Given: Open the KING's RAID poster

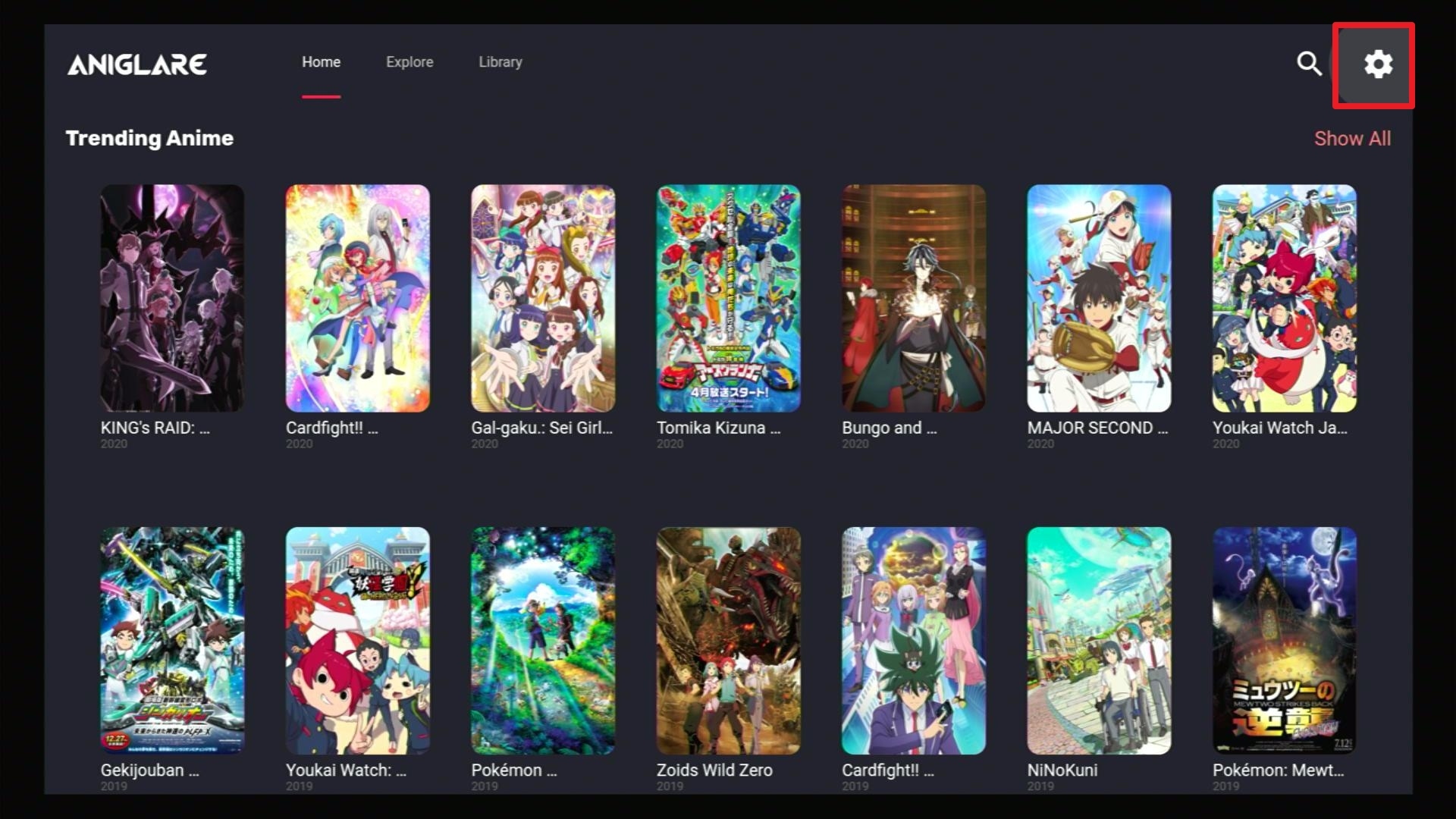Looking at the screenshot, I should point(172,298).
